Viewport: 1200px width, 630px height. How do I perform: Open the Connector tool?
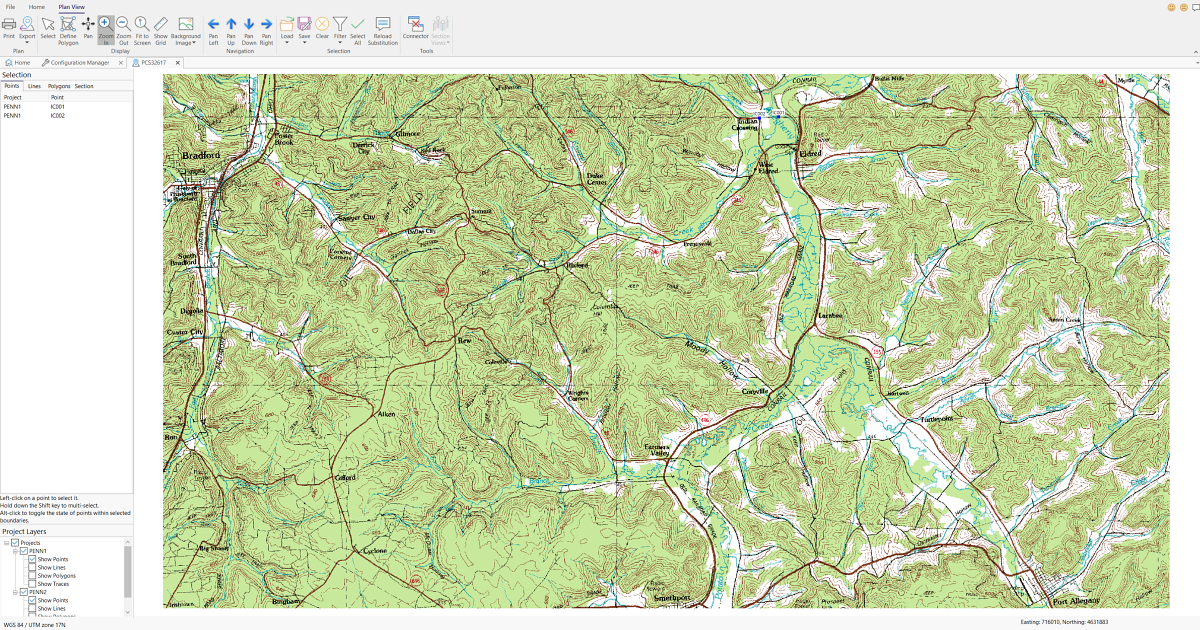[x=415, y=28]
